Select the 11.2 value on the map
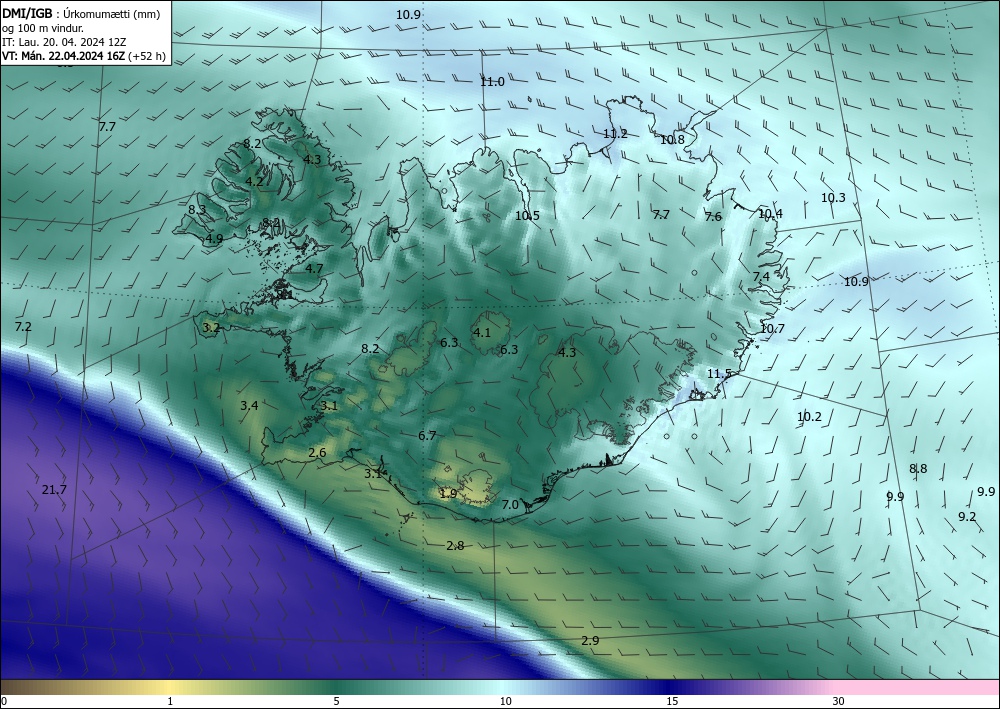Image resolution: width=1000 pixels, height=709 pixels. pyautogui.click(x=615, y=134)
